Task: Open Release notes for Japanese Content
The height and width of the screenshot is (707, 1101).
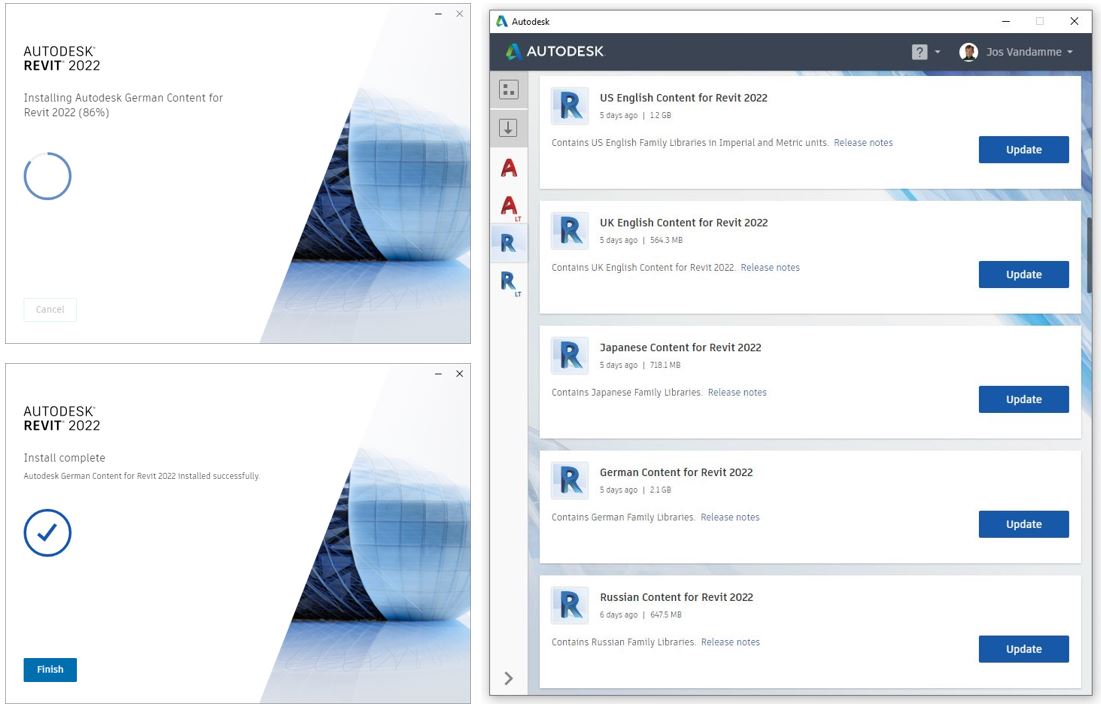Action: [x=737, y=392]
